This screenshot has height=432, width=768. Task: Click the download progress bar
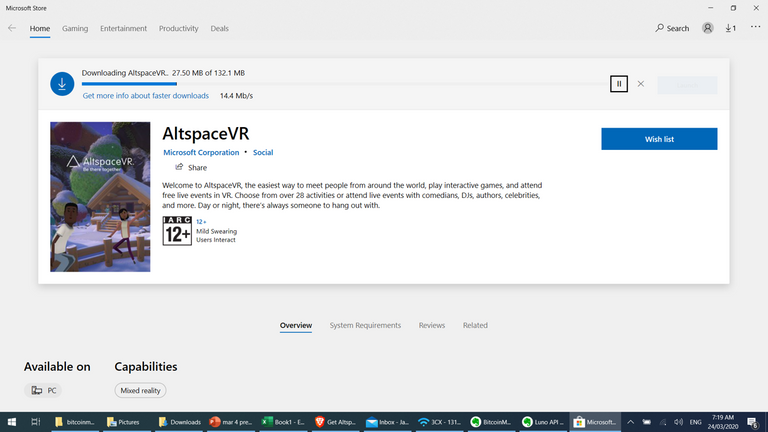[343, 84]
